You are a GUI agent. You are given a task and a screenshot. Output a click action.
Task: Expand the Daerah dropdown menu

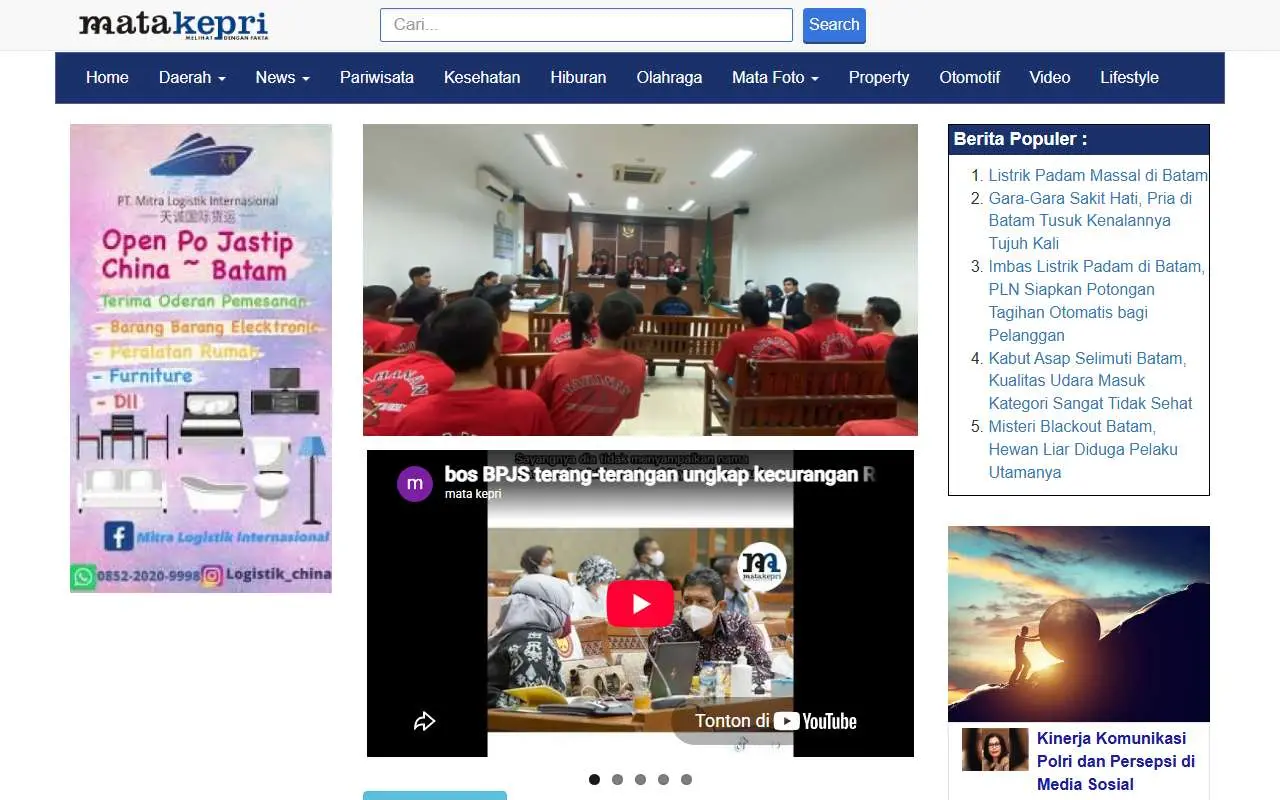pyautogui.click(x=192, y=77)
